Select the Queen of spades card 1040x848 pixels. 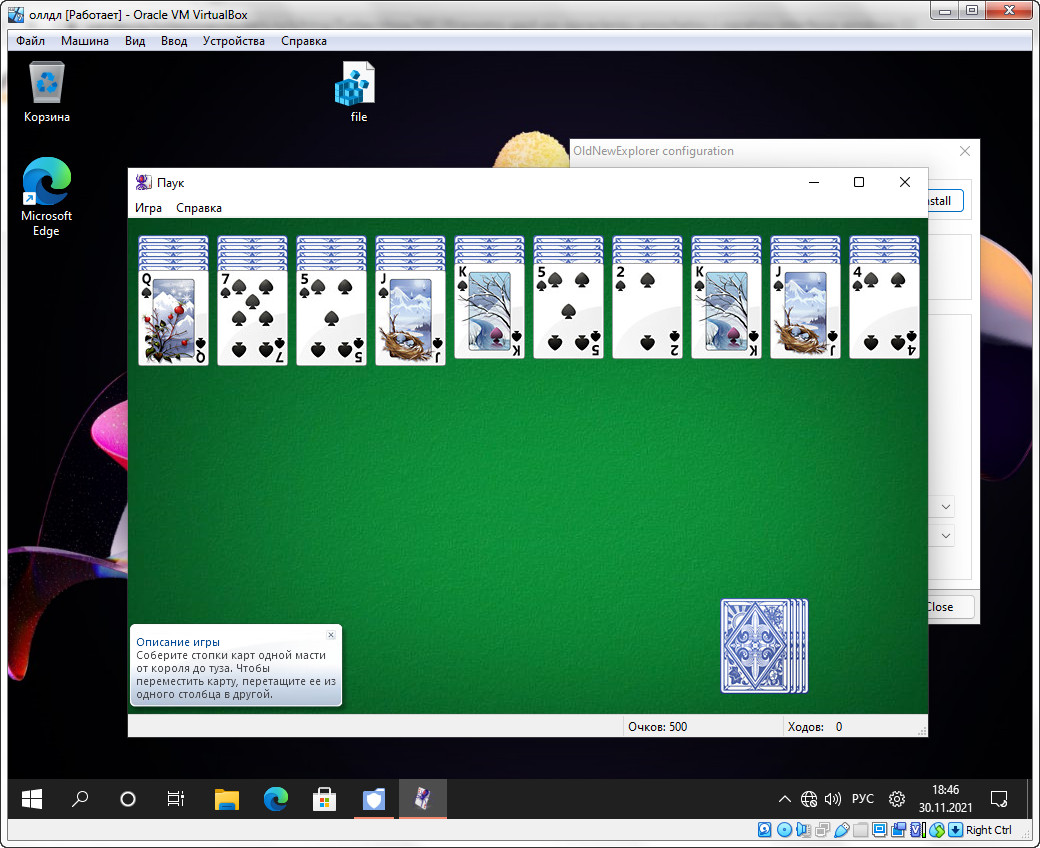(173, 318)
